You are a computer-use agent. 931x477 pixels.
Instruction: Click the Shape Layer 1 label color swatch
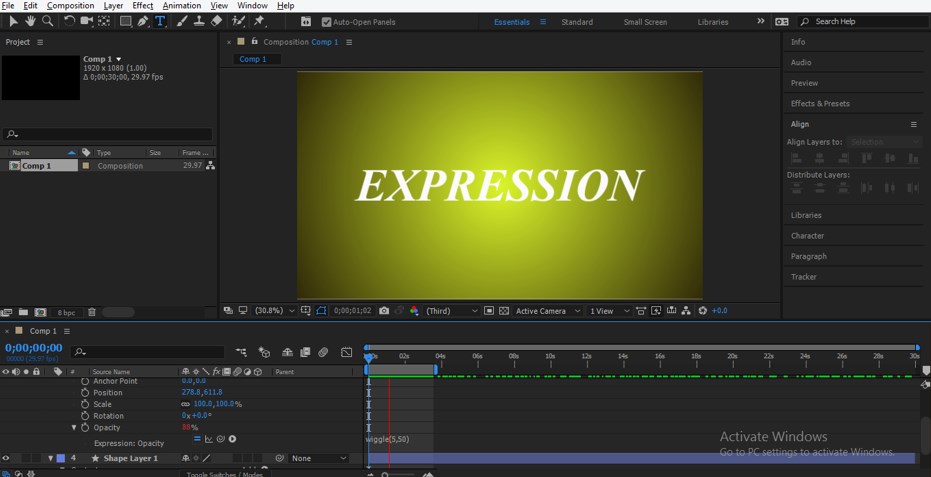click(60, 458)
